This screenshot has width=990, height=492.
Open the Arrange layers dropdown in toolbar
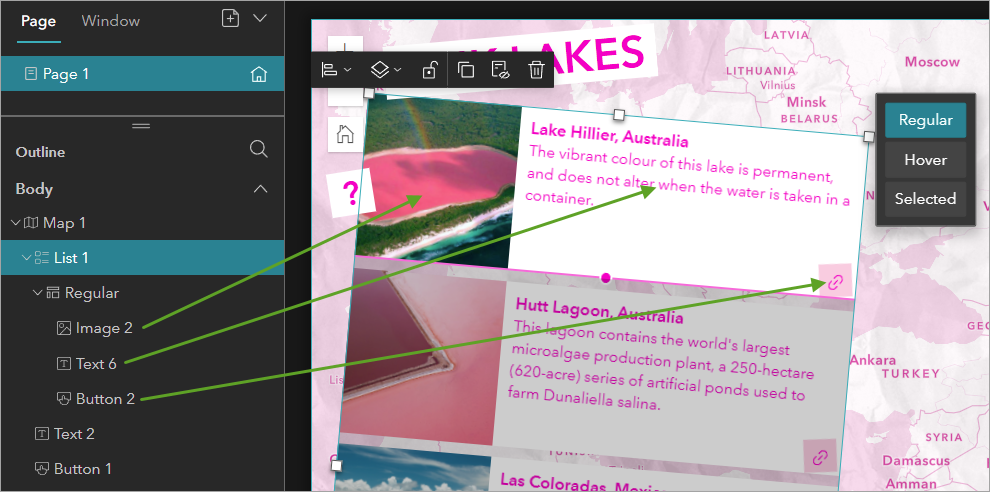coord(385,69)
